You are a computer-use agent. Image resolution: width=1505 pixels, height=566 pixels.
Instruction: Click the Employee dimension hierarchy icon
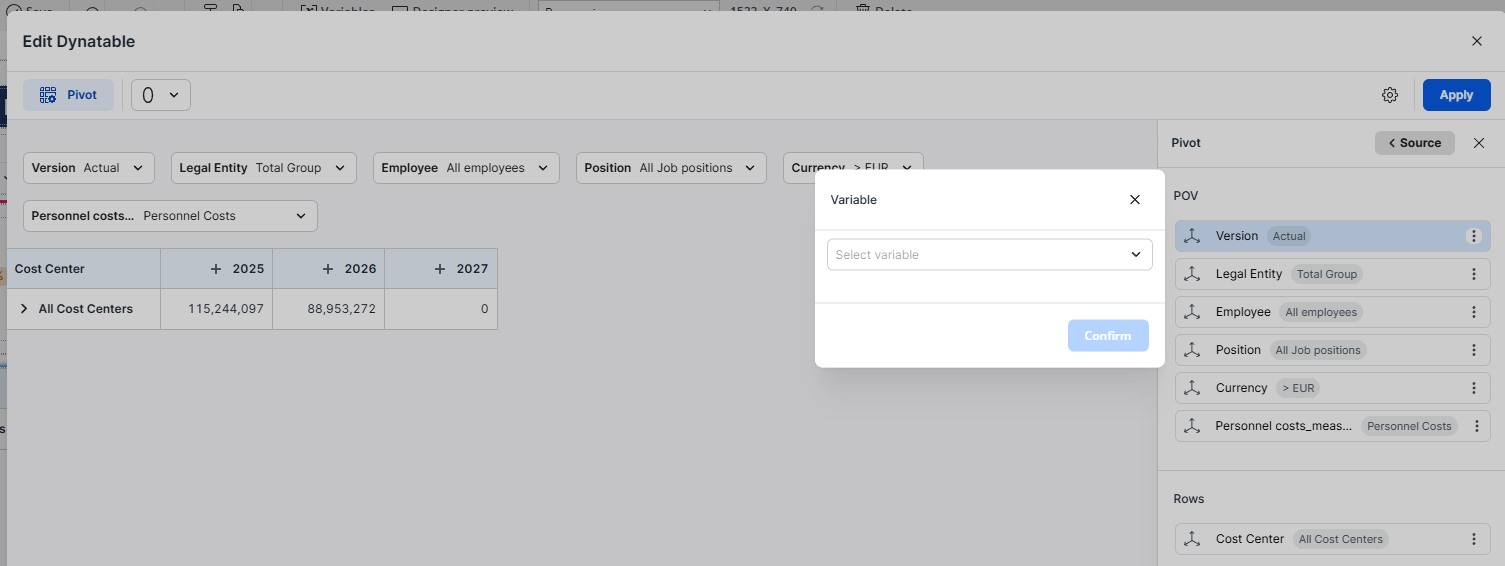(x=1191, y=312)
